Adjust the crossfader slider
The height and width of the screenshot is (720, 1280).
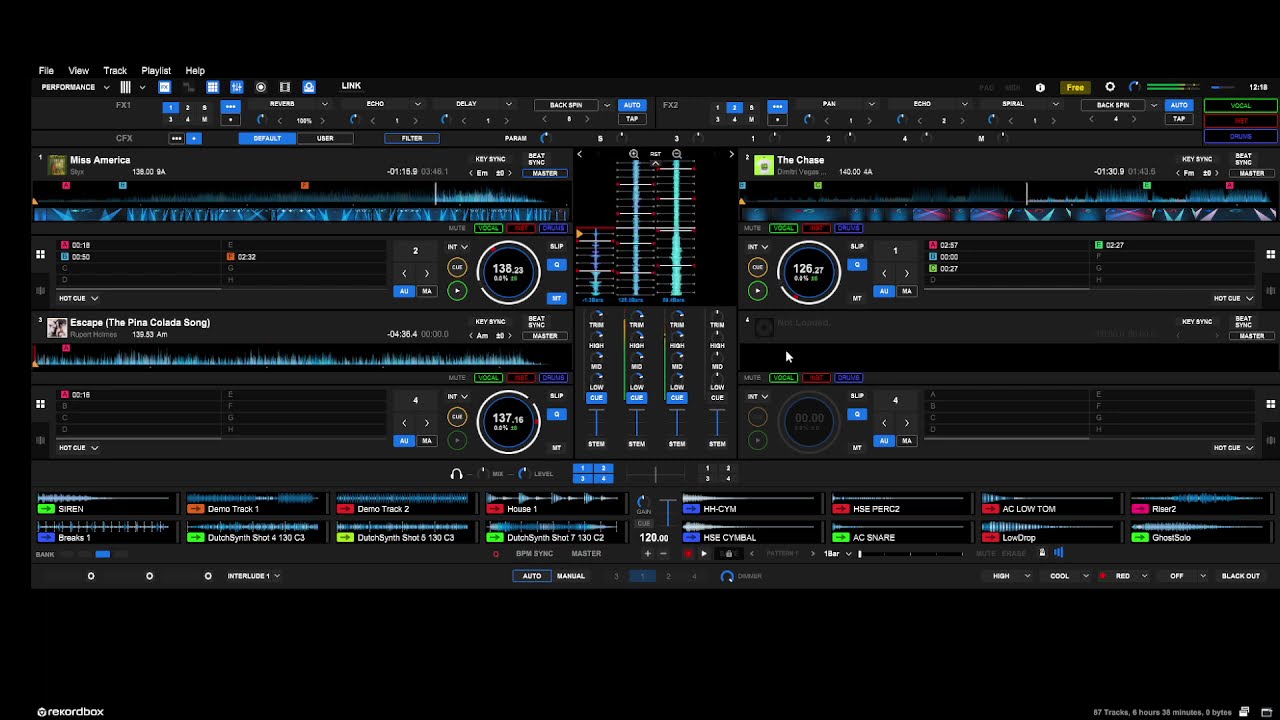click(x=656, y=474)
